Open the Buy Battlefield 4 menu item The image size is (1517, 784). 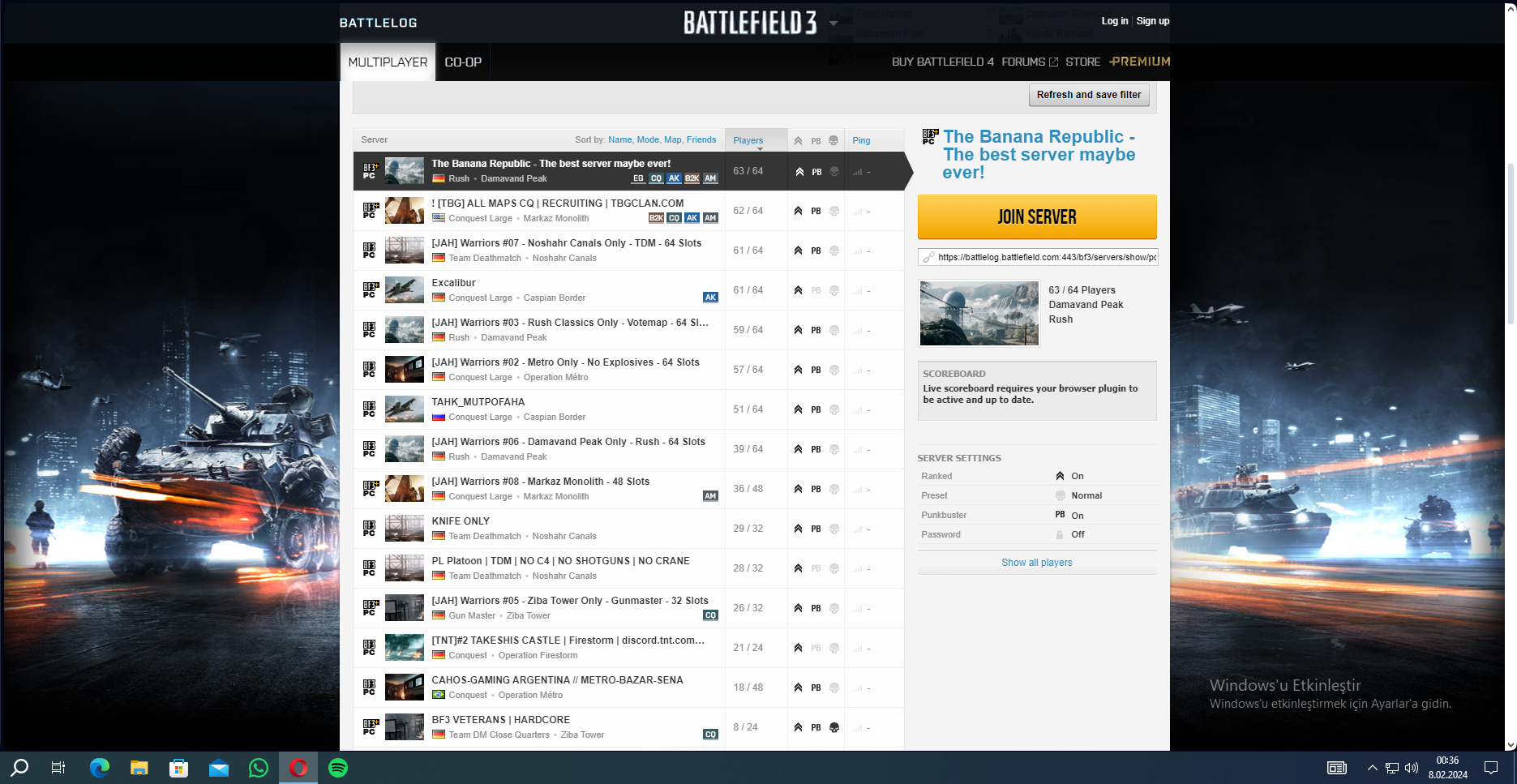point(942,62)
